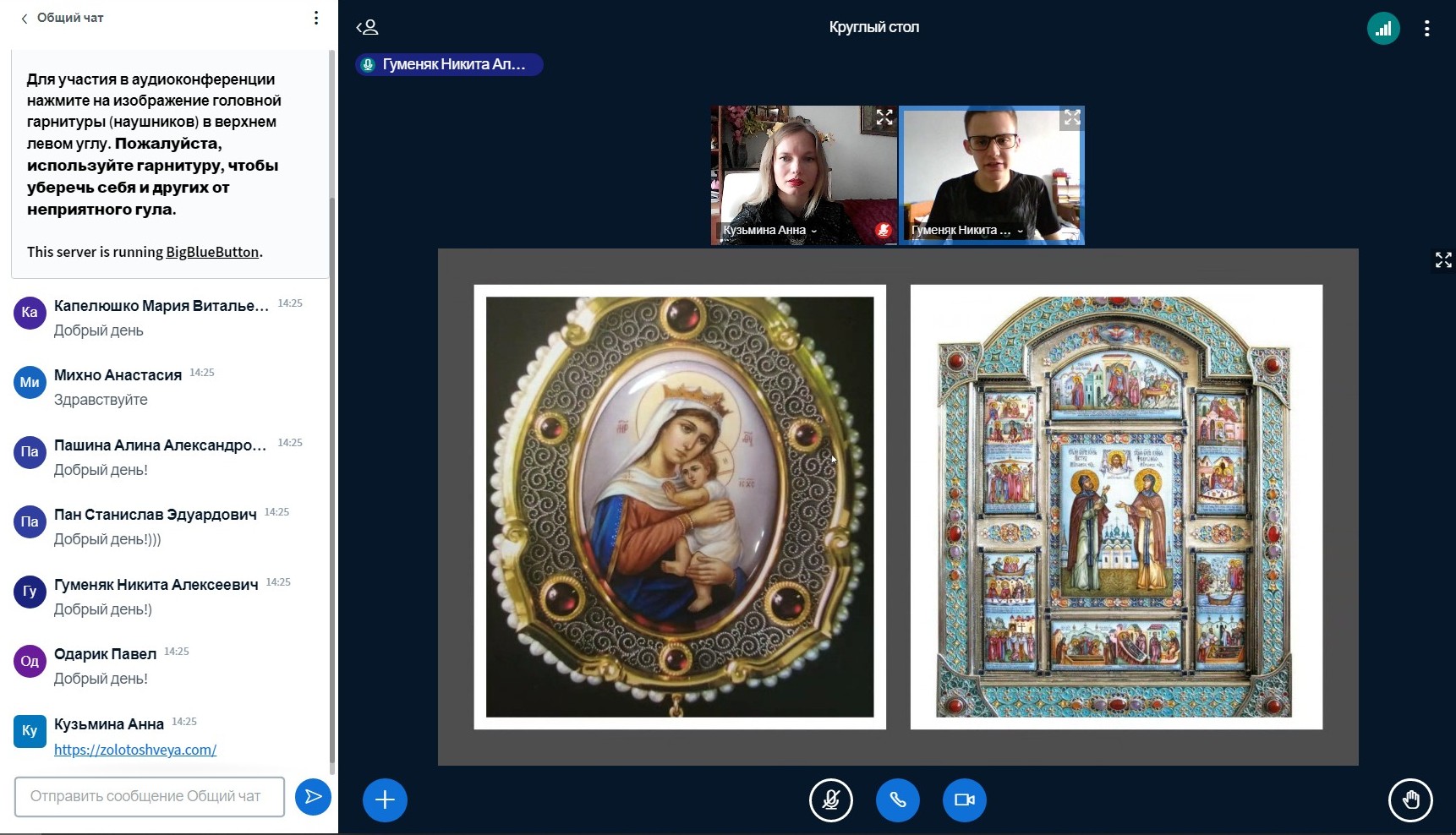
Task: Click talking indicator Гуменяк Никита Ал...
Action: [449, 64]
